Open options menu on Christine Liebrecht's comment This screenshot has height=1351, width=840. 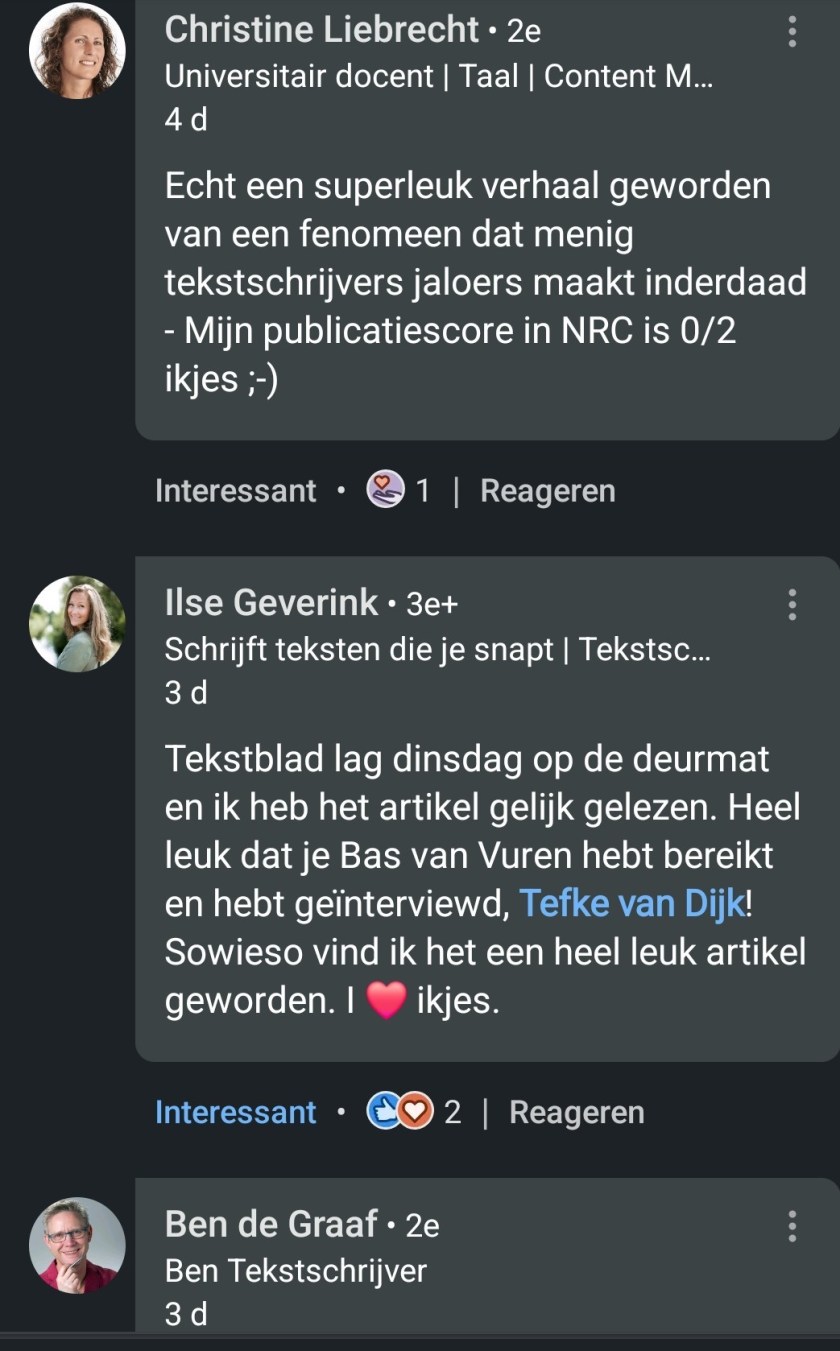click(x=792, y=32)
